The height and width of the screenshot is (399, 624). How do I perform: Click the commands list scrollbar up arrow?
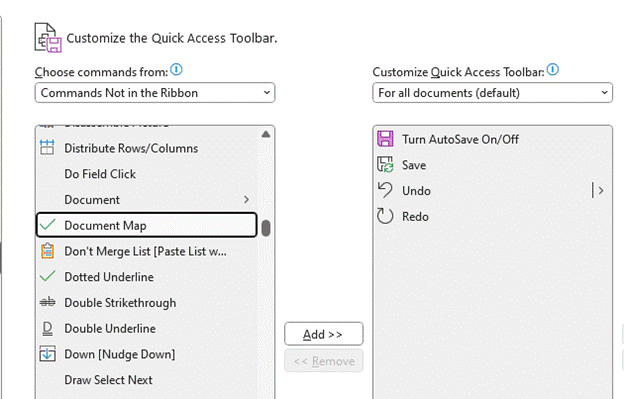tap(266, 134)
